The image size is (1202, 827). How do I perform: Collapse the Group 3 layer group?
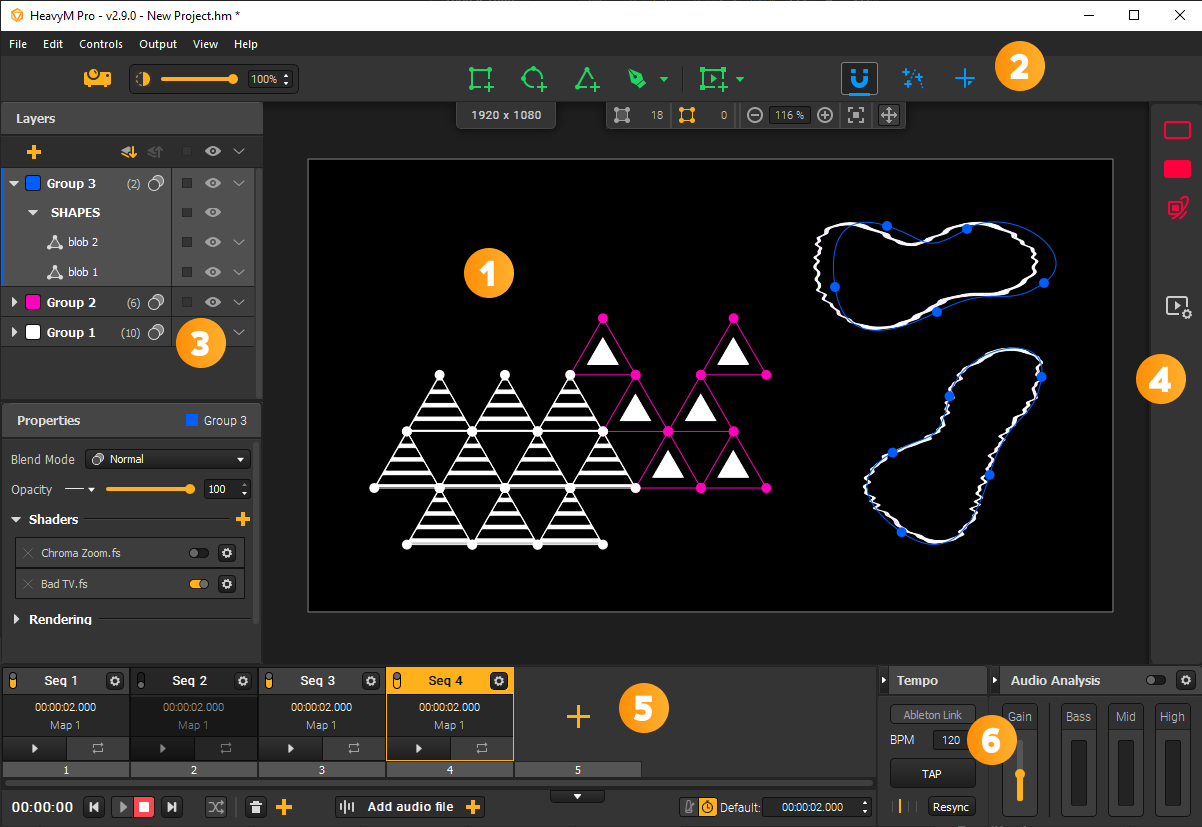[14, 184]
